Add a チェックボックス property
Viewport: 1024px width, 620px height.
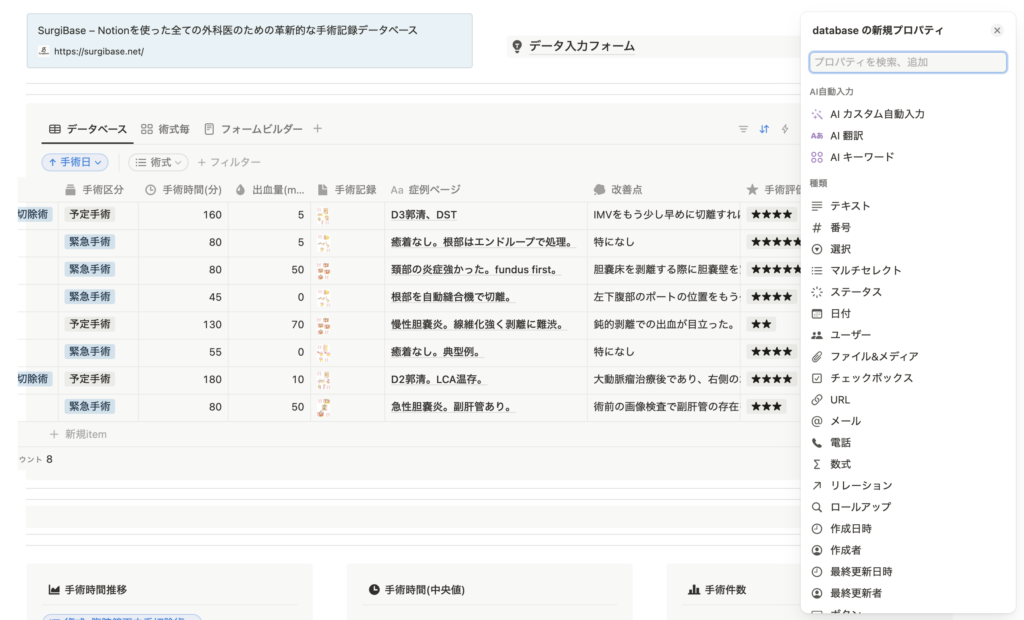[x=908, y=378]
